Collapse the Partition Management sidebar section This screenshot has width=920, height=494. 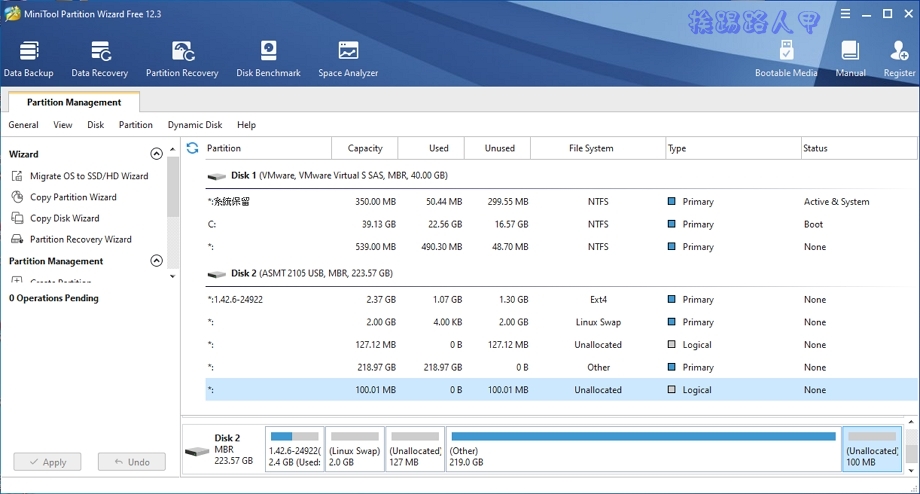[x=156, y=260]
